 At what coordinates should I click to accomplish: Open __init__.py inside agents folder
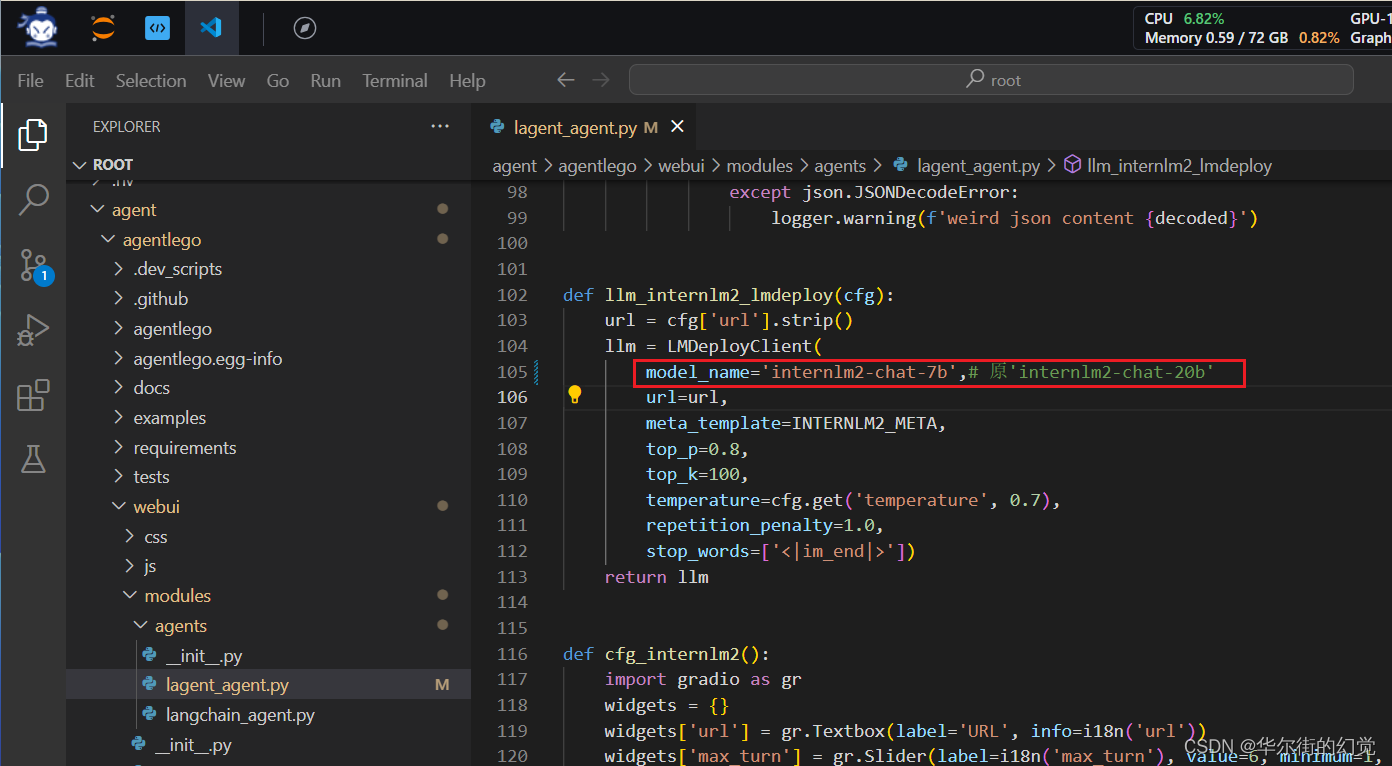pyautogui.click(x=204, y=656)
